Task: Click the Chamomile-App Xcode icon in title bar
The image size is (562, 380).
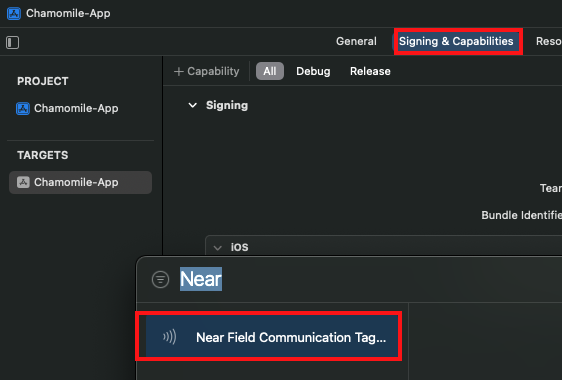Action: click(x=14, y=14)
